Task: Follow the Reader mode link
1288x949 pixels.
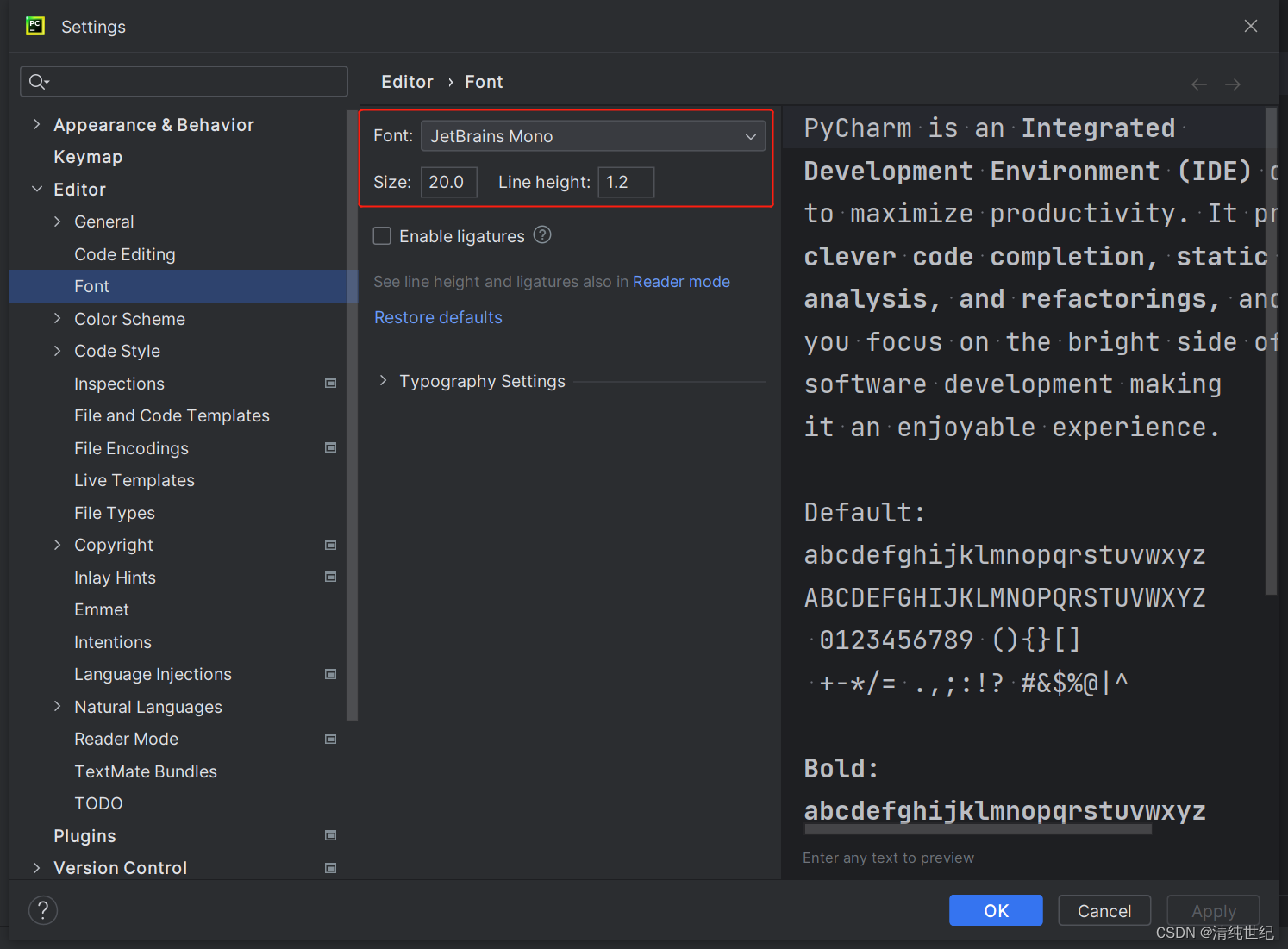Action: tap(681, 282)
